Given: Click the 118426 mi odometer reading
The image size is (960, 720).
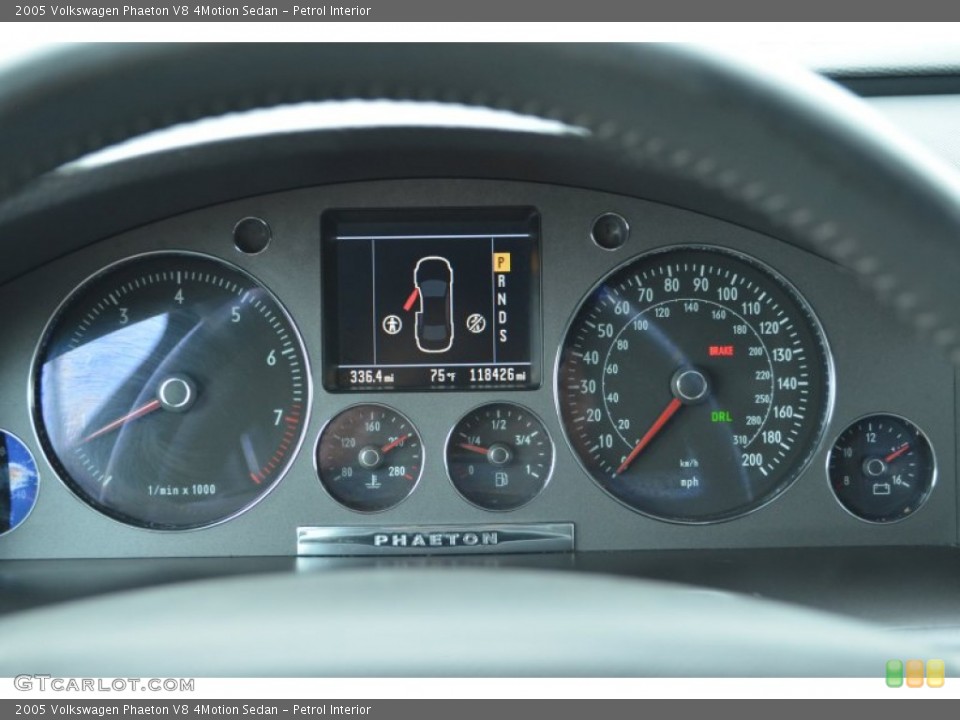Looking at the screenshot, I should [x=498, y=375].
